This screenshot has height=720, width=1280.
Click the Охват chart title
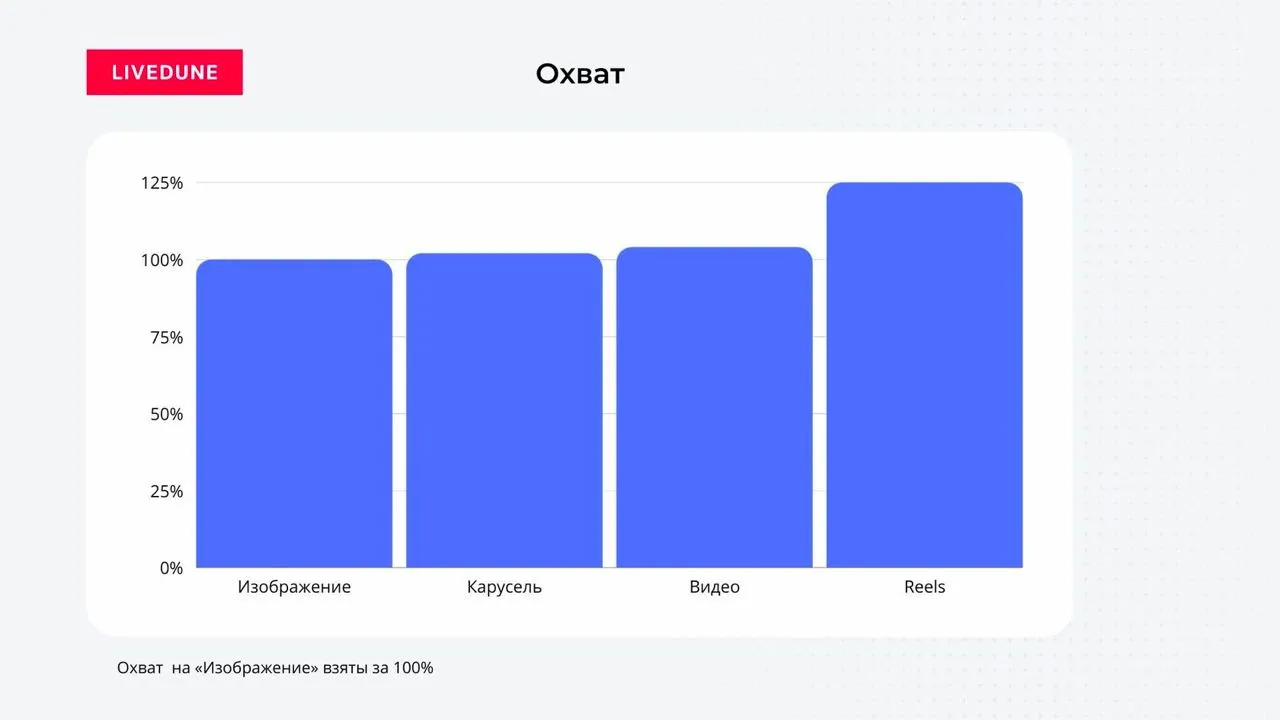coord(580,74)
